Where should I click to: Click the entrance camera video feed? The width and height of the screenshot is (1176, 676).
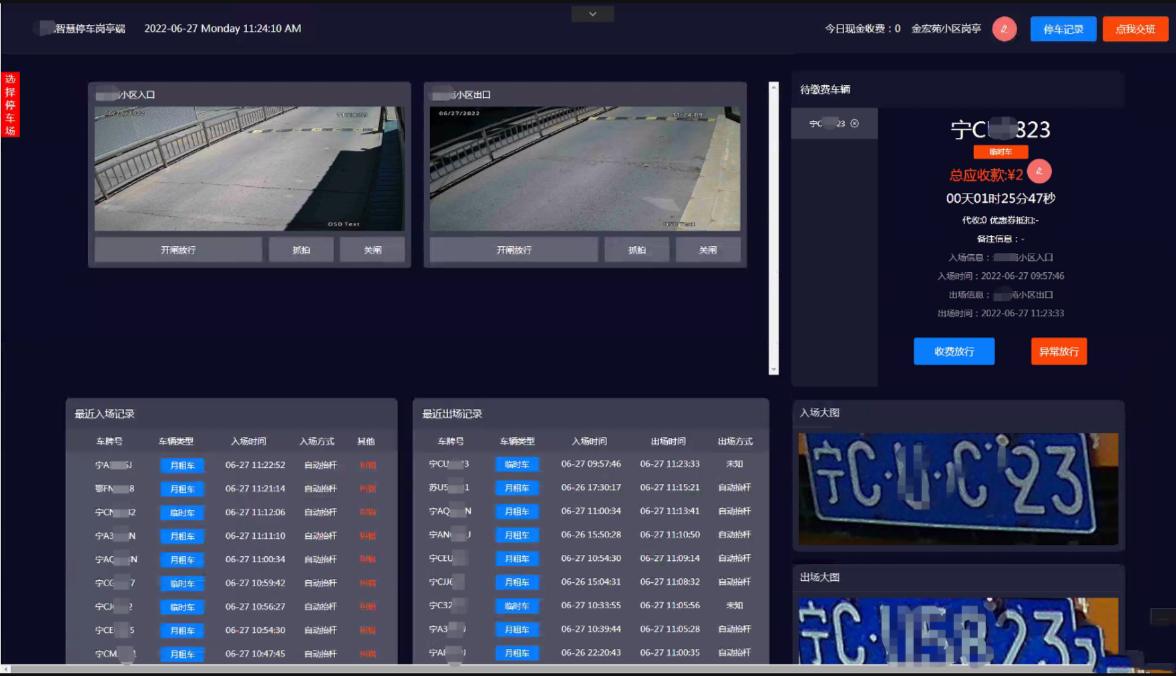250,169
